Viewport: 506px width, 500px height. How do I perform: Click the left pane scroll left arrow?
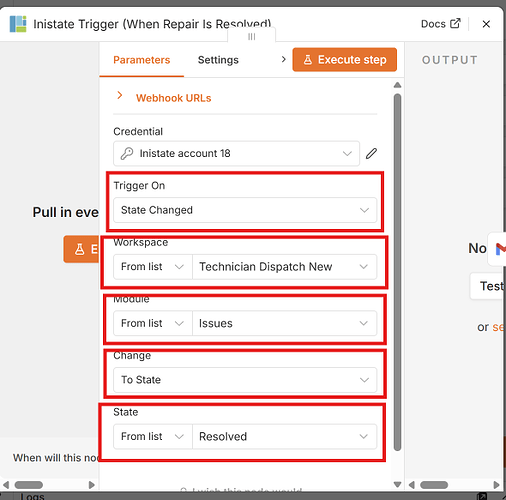[6, 485]
